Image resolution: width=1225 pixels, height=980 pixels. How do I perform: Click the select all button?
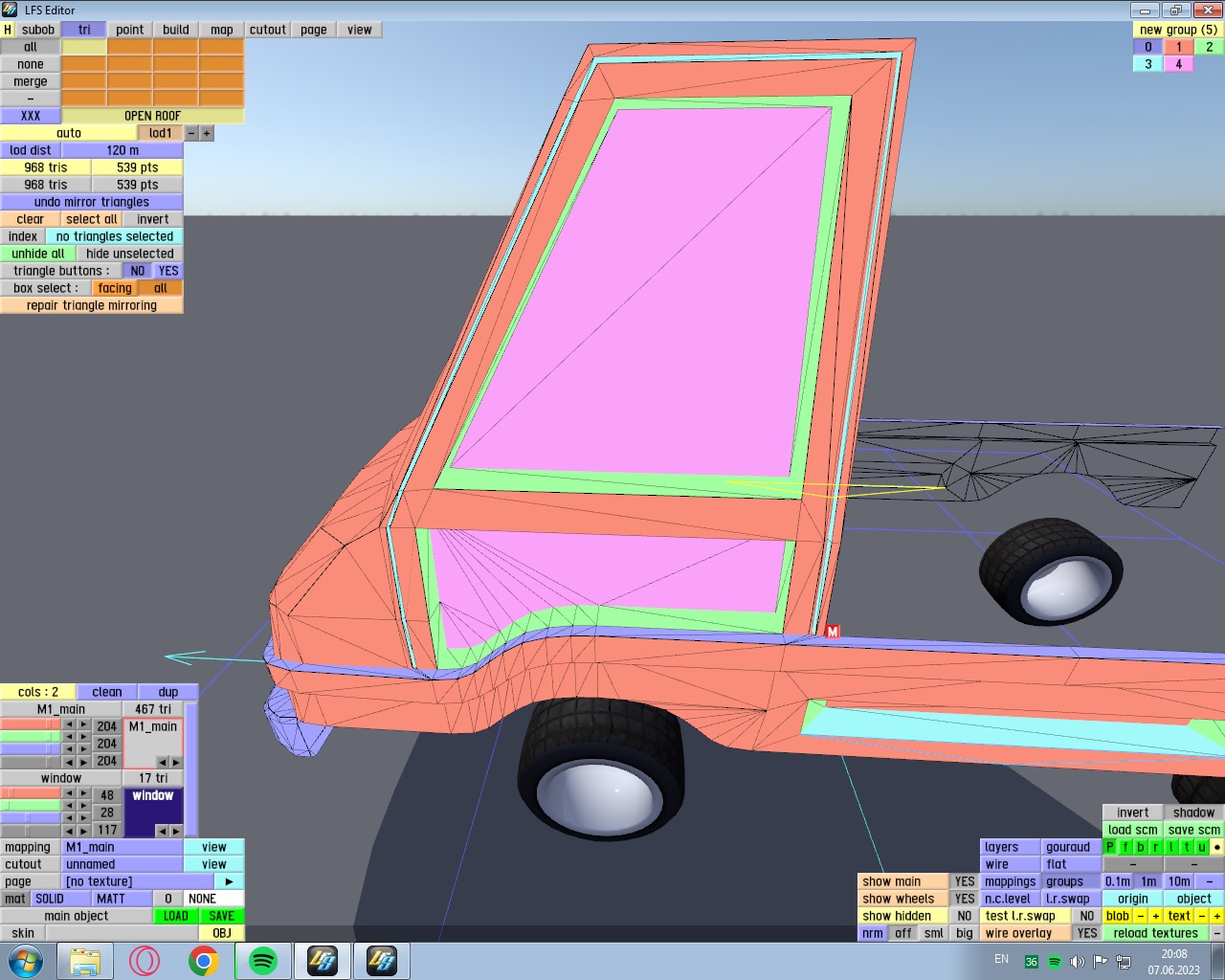coord(92,219)
